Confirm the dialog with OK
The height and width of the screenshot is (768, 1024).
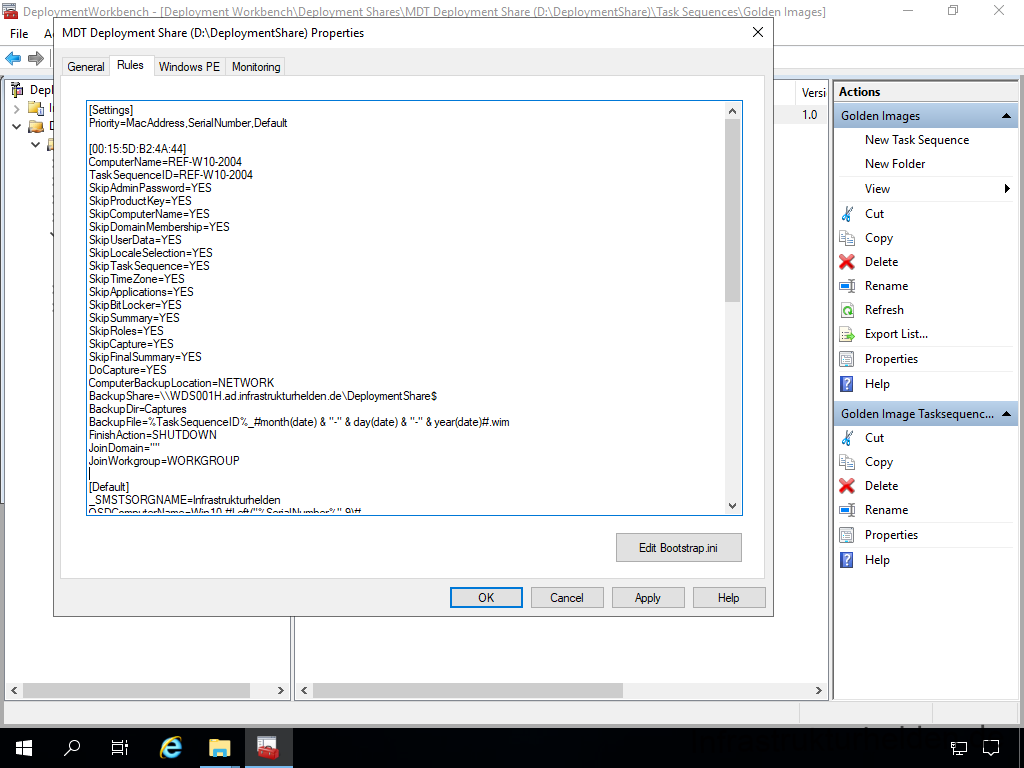(x=486, y=598)
